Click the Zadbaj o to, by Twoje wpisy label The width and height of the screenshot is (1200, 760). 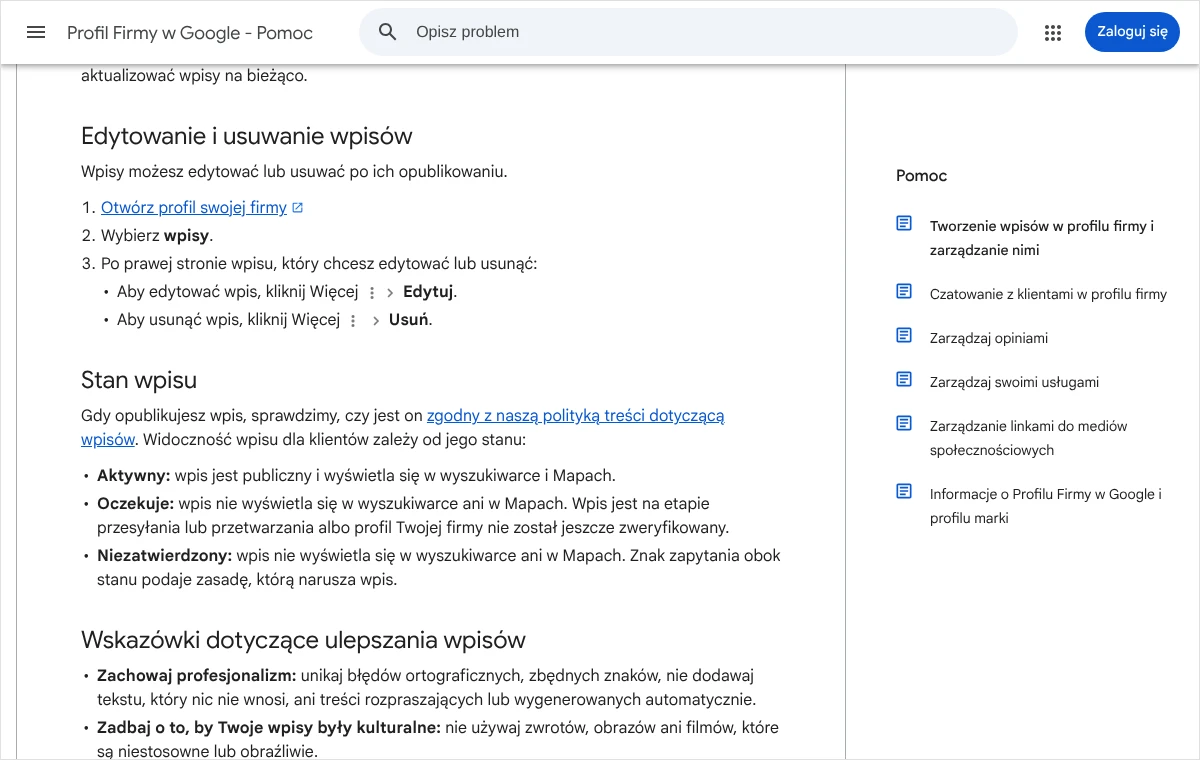(269, 728)
